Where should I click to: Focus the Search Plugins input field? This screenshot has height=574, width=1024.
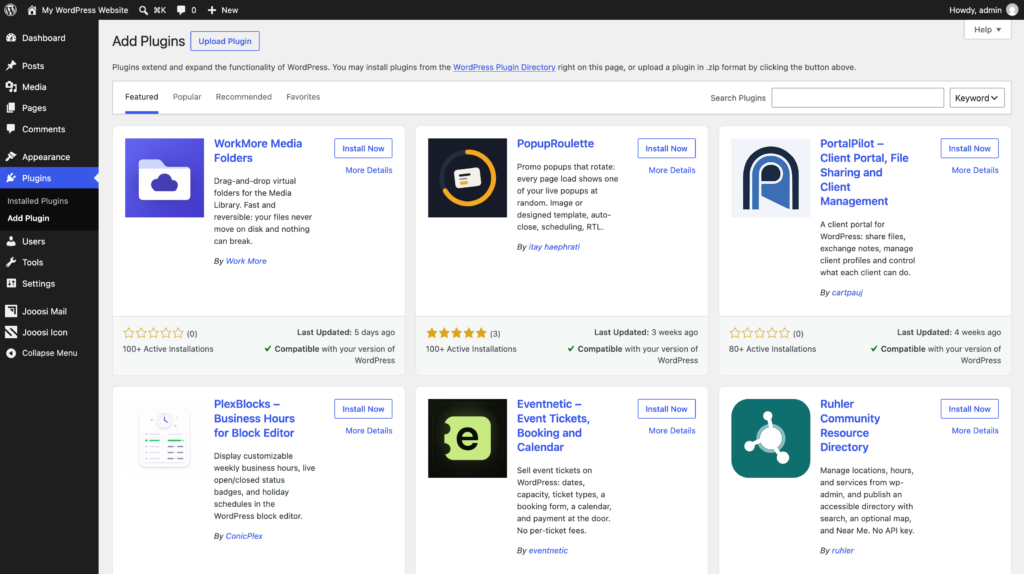[857, 98]
